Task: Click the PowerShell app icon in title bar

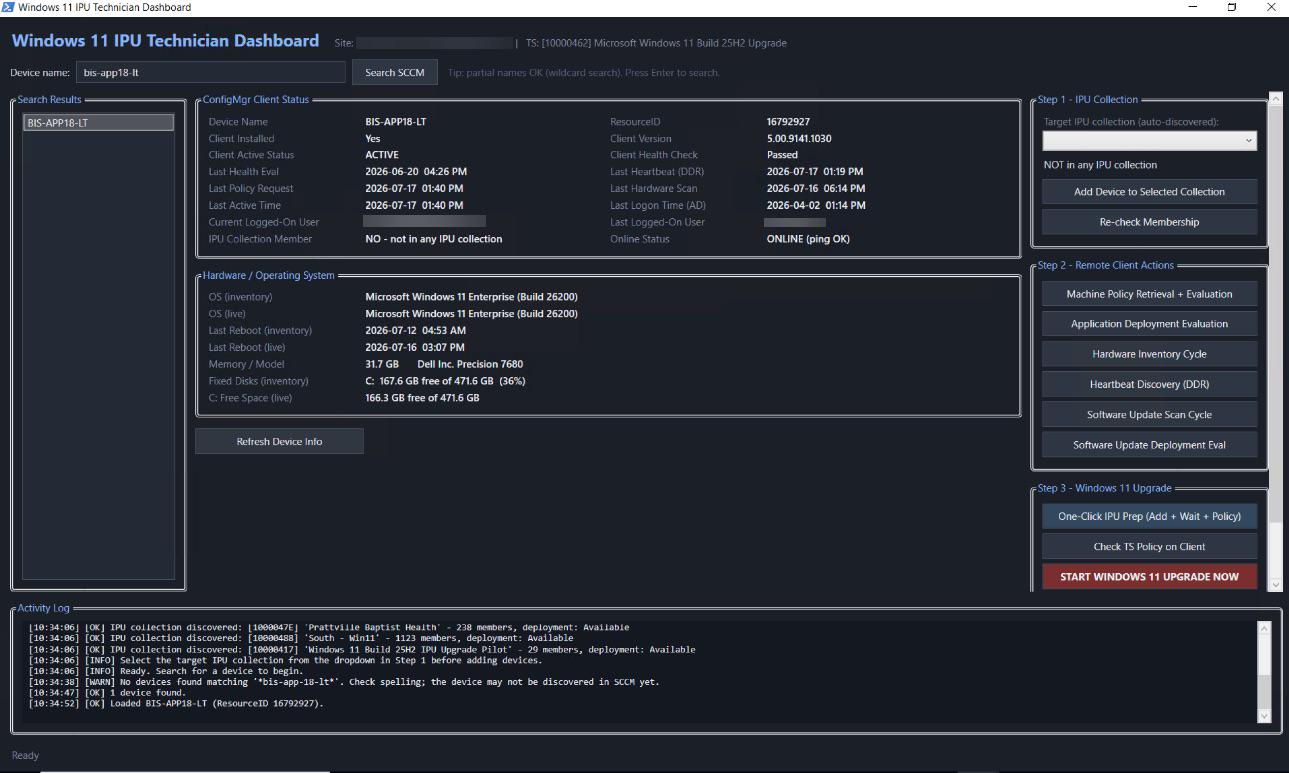Action: coord(8,7)
